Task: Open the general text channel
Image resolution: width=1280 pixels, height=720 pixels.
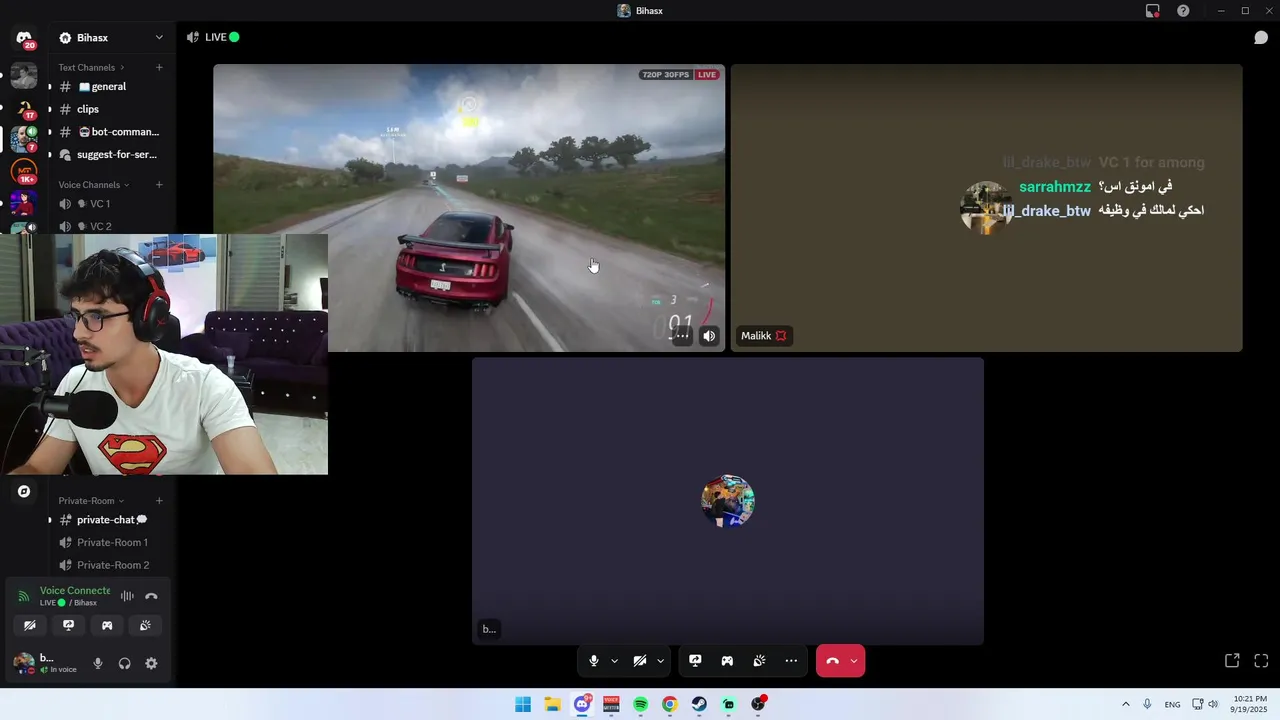Action: click(x=110, y=86)
